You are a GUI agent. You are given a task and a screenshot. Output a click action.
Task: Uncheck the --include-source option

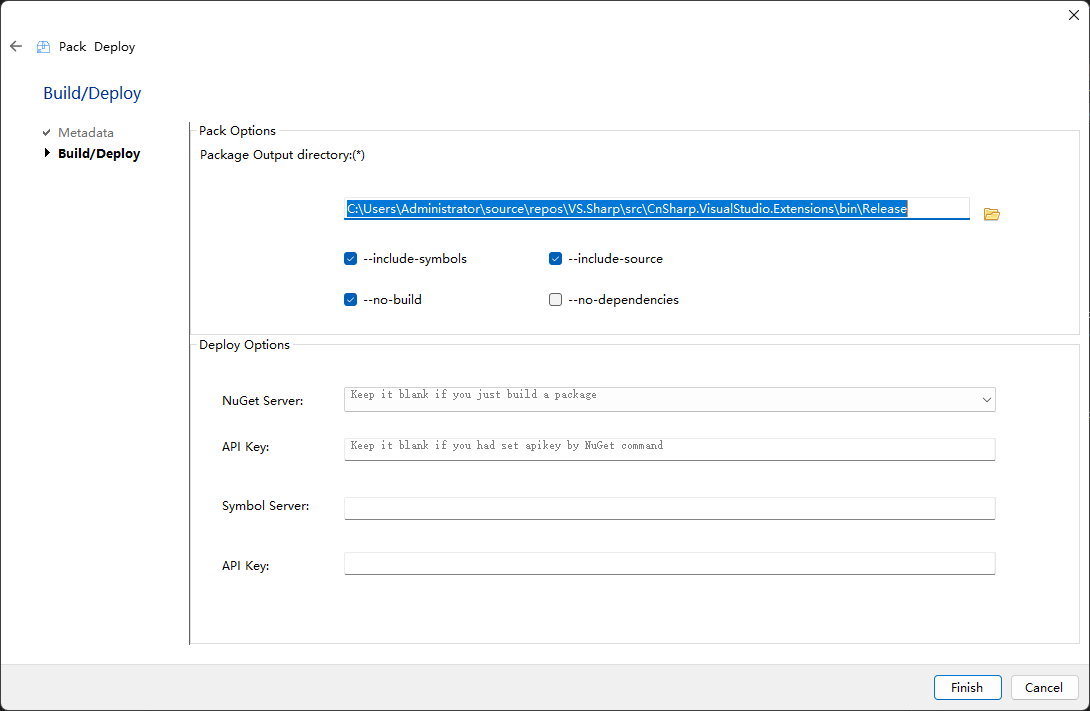point(556,259)
